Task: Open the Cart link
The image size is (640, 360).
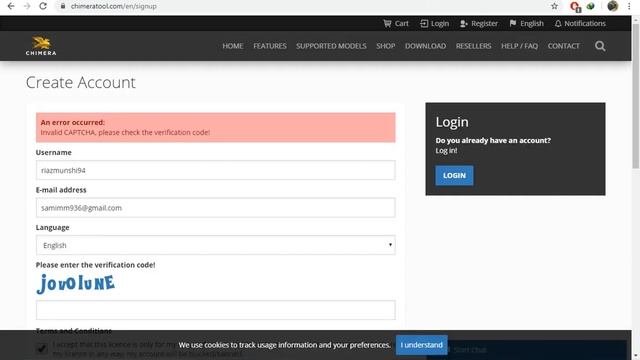Action: (x=402, y=24)
